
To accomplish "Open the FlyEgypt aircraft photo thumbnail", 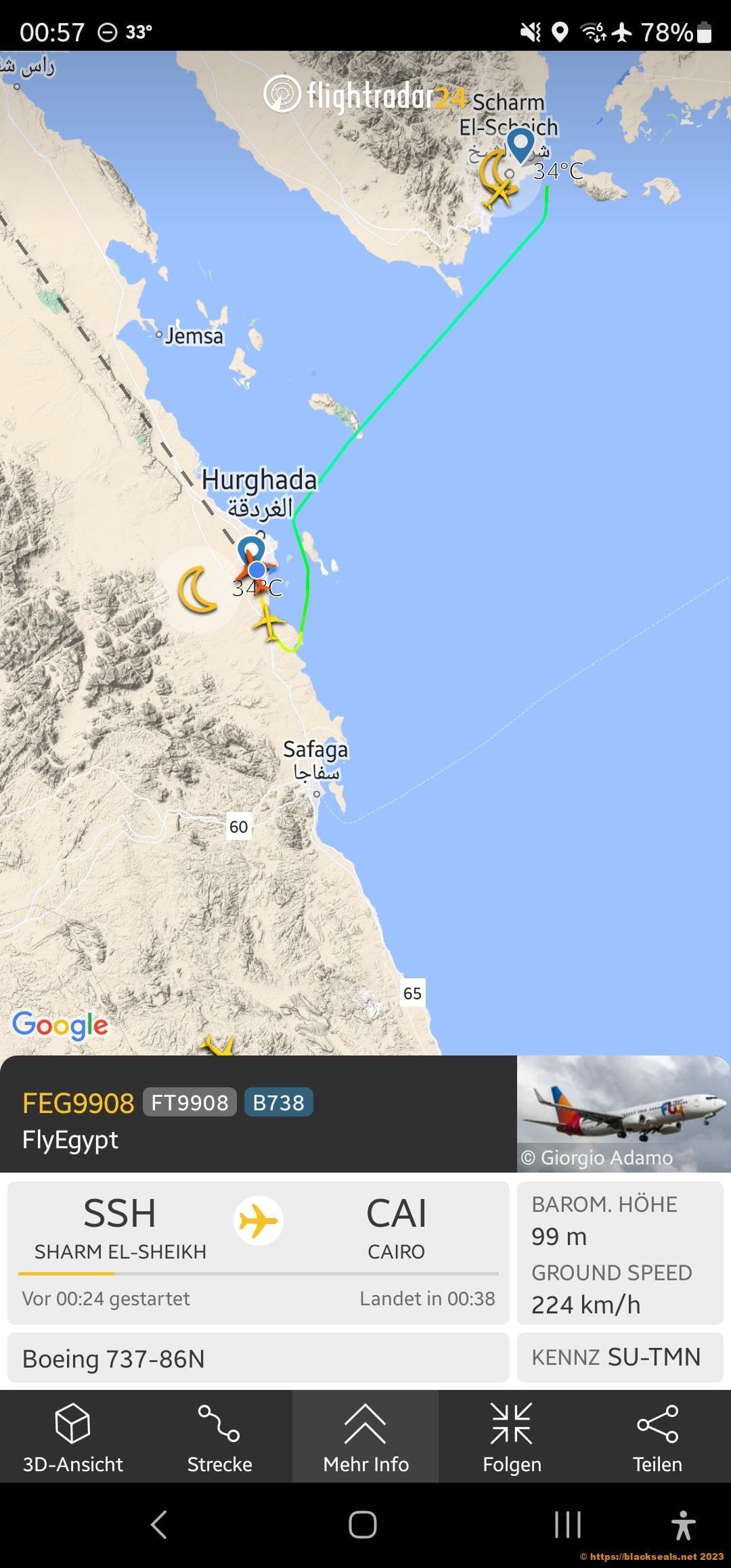I will pyautogui.click(x=623, y=1114).
